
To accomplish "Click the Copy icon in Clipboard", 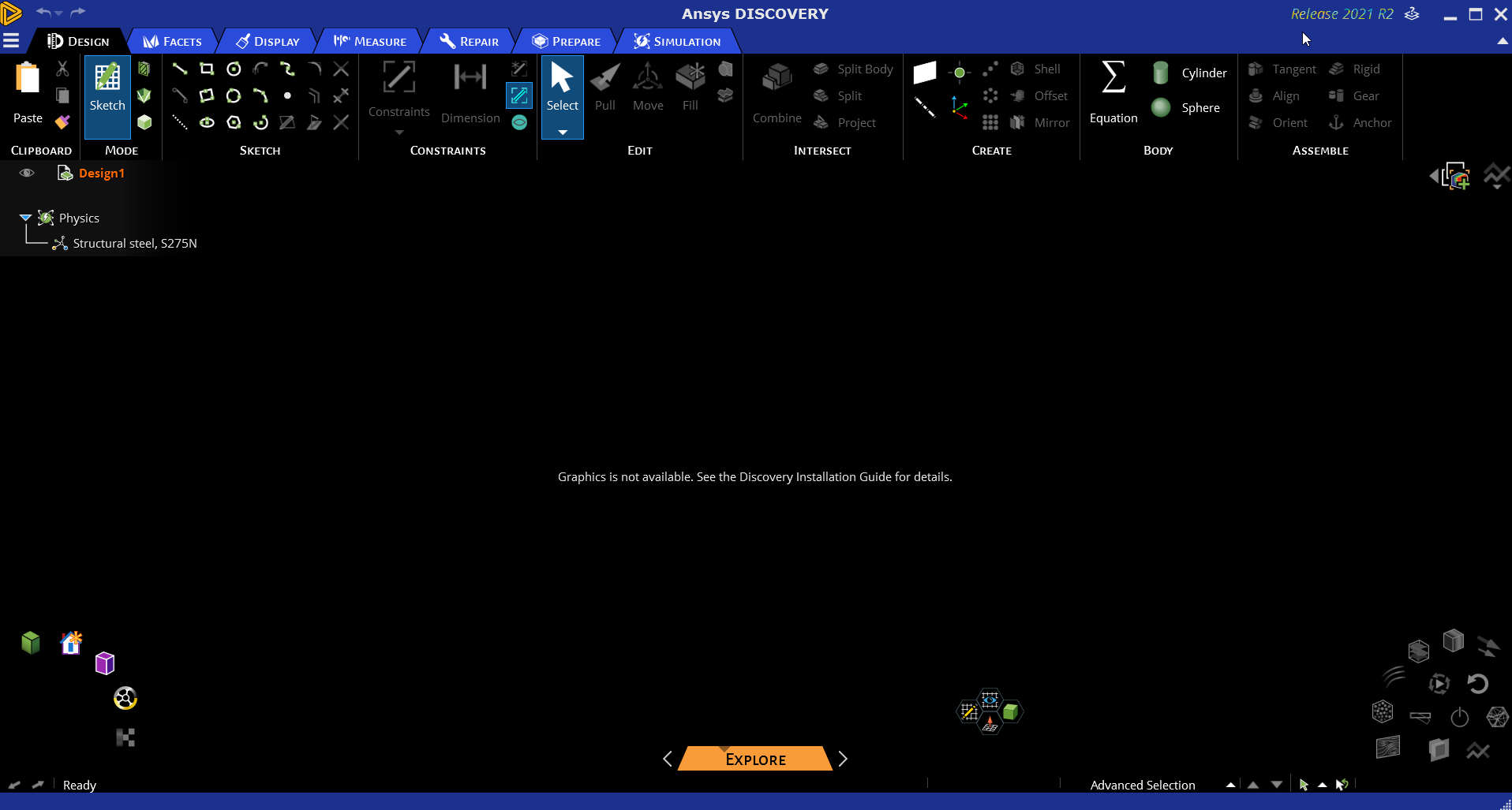I will (62, 95).
